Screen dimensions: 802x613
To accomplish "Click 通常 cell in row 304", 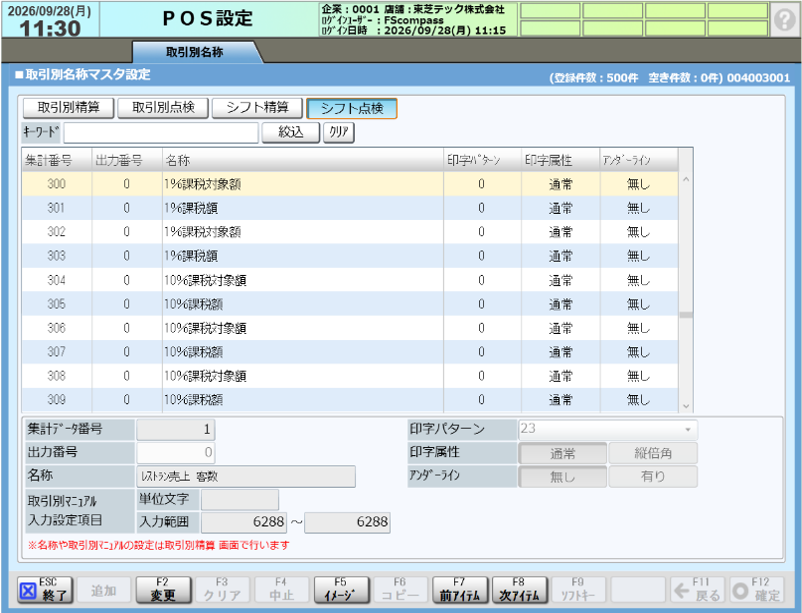I will [x=561, y=280].
